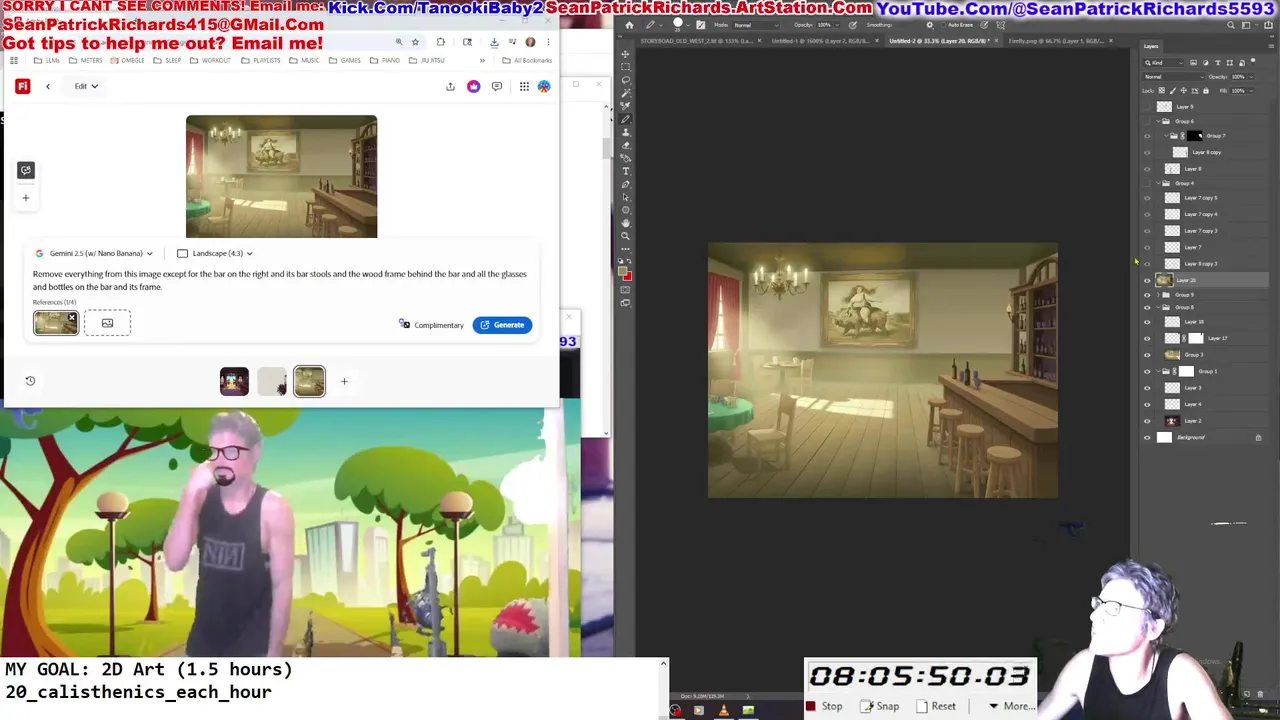Select the Hand tool
This screenshot has width=1280, height=720.
(626, 223)
